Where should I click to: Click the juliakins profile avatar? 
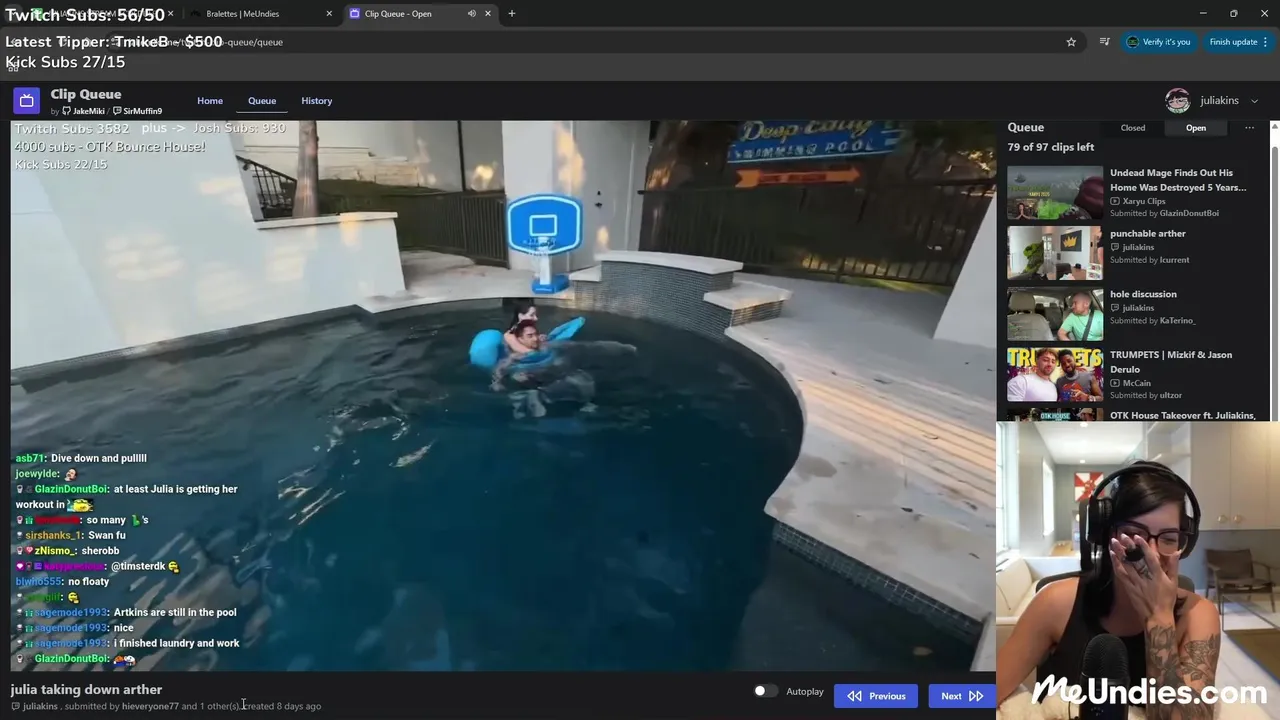pos(1178,101)
